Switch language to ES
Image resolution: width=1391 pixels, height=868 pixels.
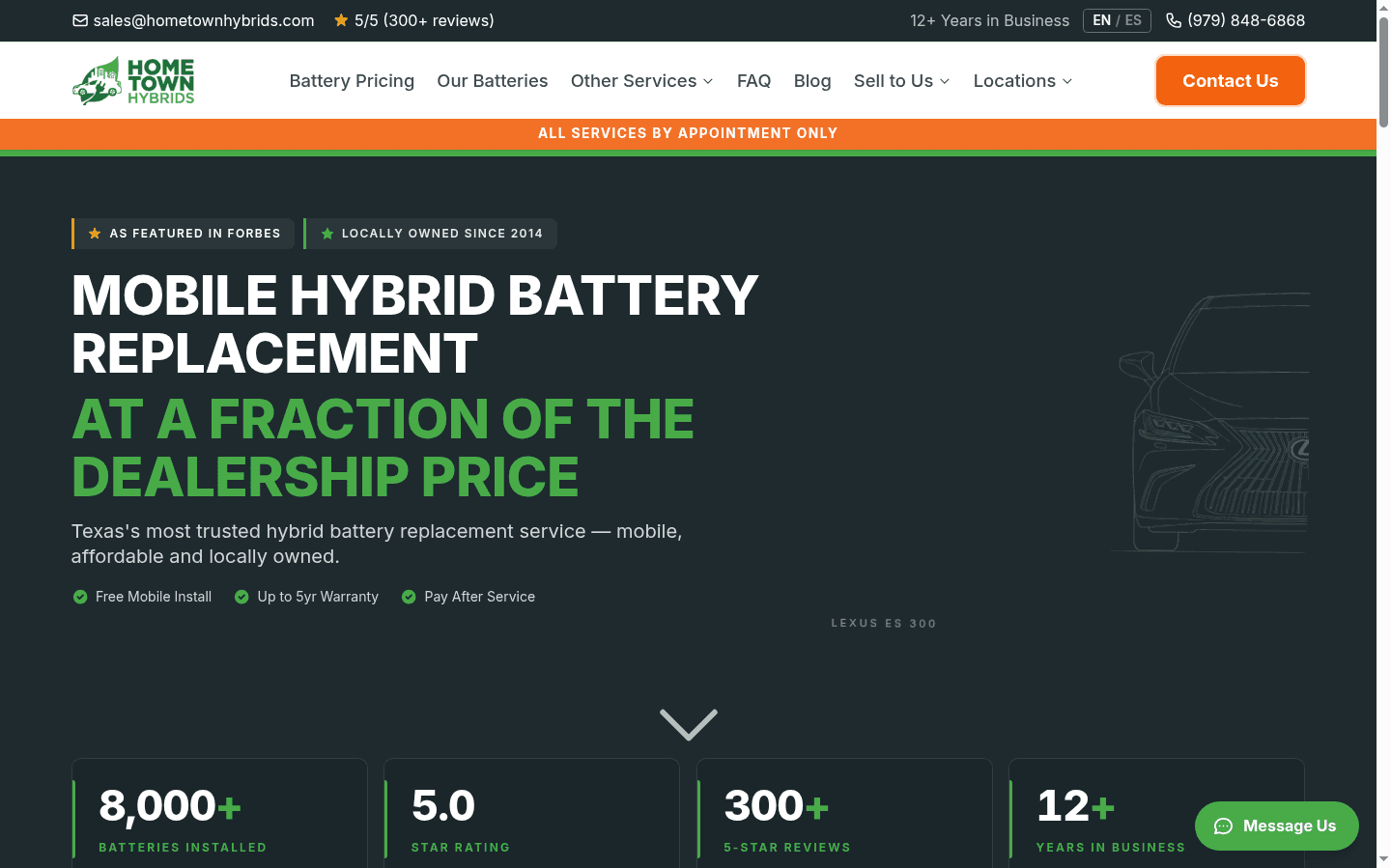(1133, 20)
